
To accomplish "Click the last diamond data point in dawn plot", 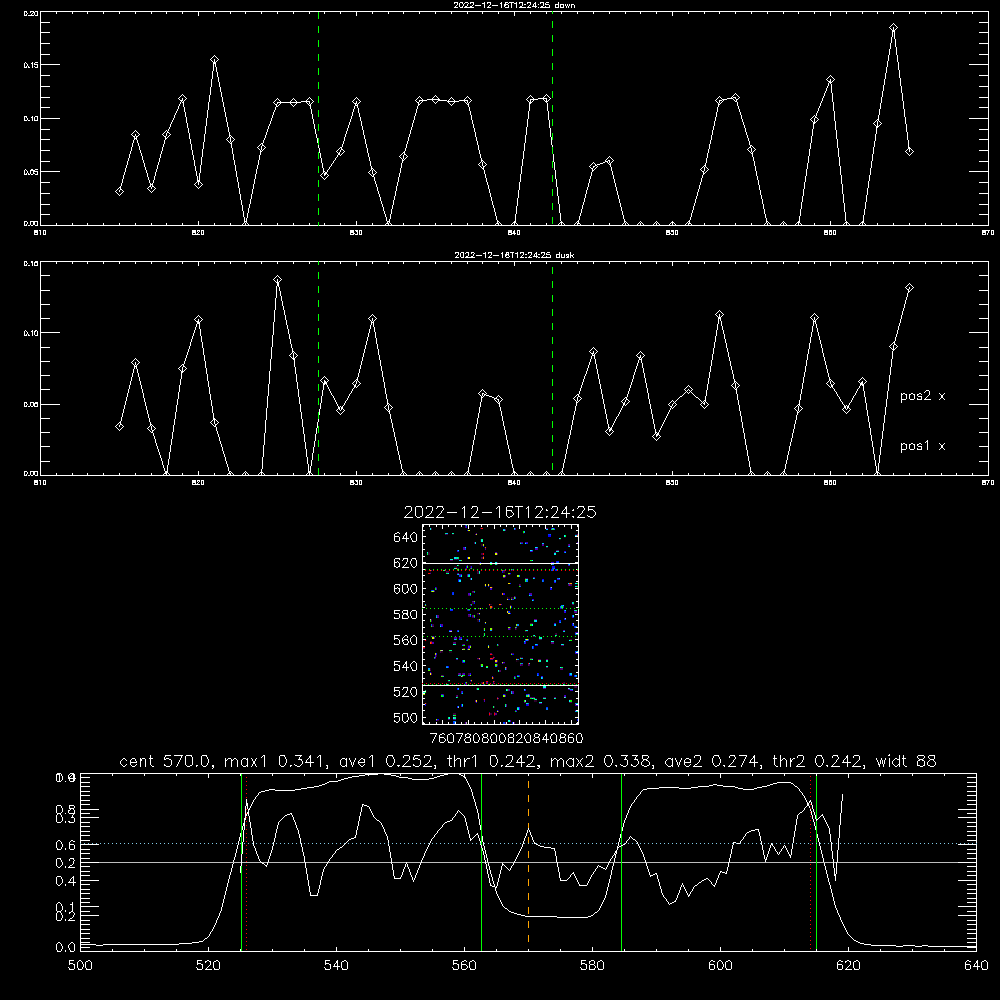I will click(909, 151).
